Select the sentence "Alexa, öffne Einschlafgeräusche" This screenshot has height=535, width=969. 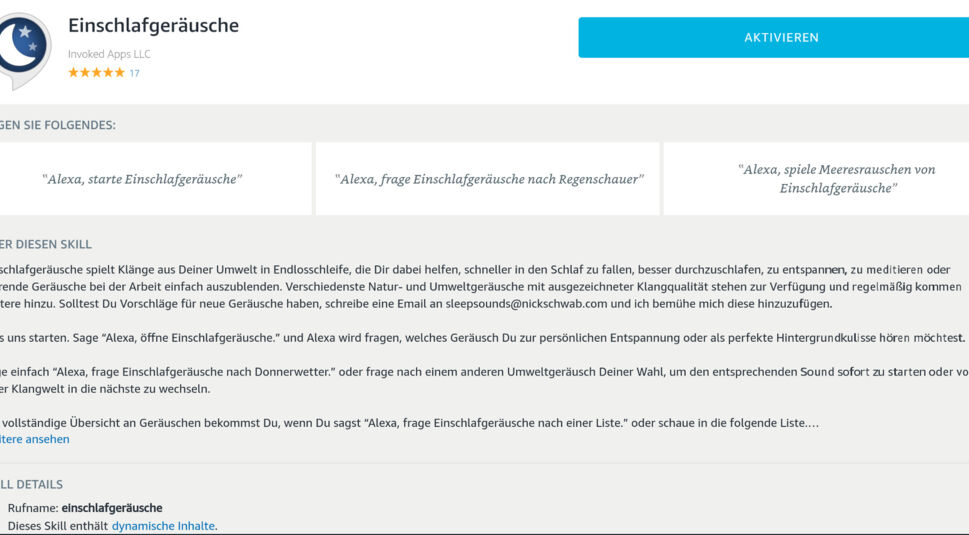[x=188, y=338]
